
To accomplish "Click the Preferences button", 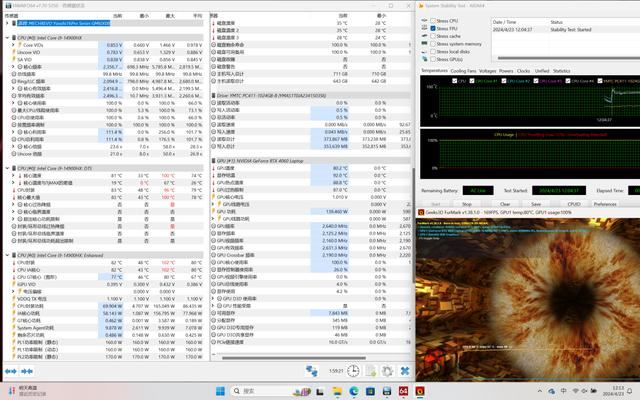I will (604, 204).
